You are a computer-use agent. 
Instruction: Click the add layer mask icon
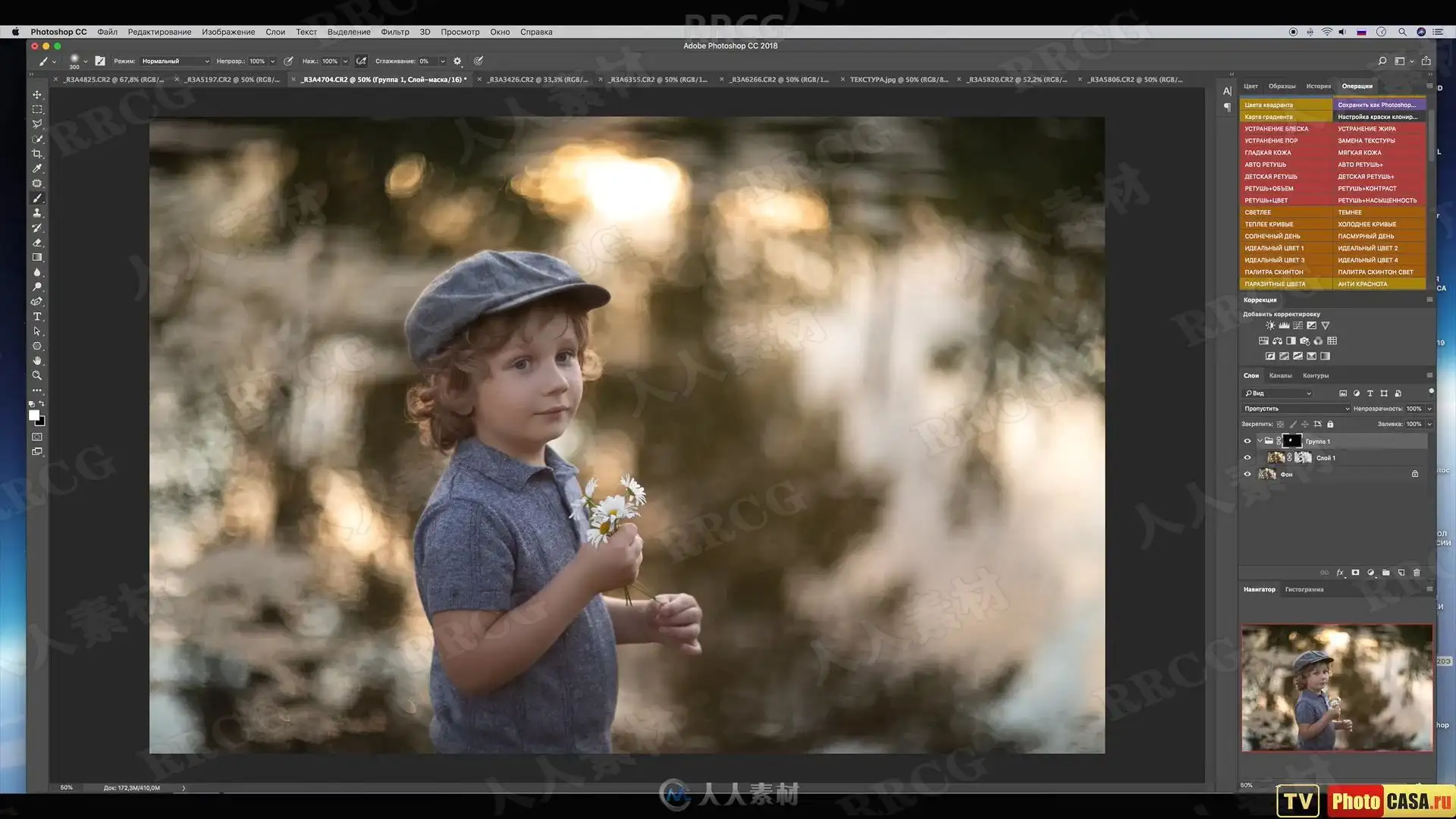pyautogui.click(x=1355, y=573)
